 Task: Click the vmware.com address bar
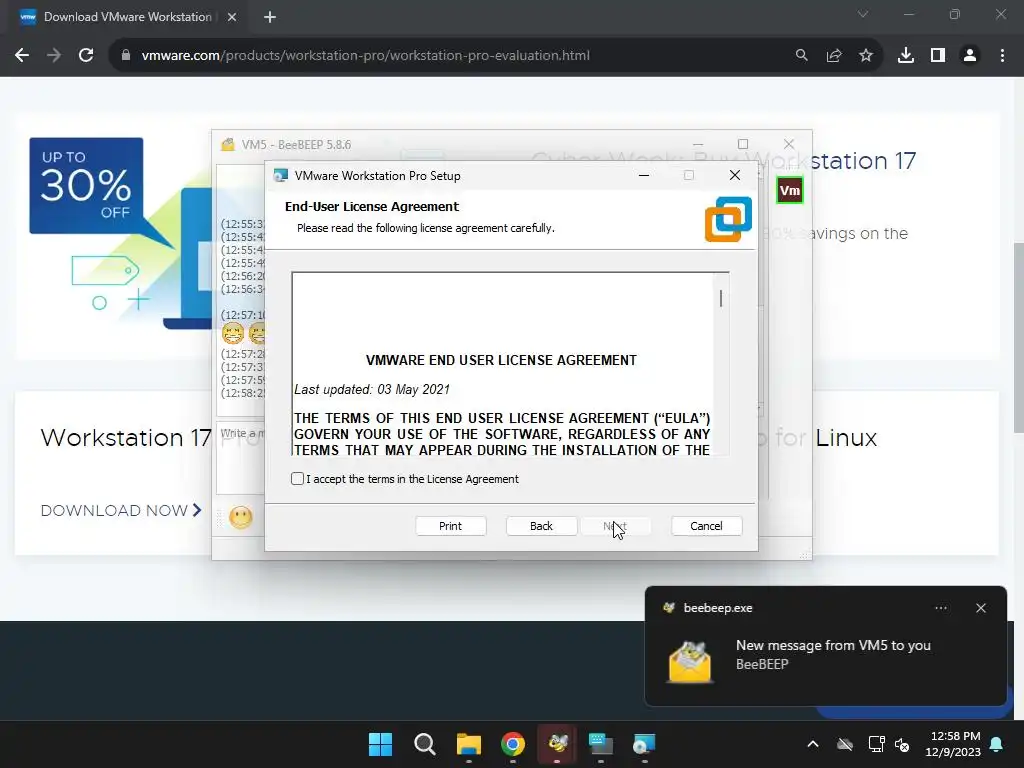[x=366, y=56]
